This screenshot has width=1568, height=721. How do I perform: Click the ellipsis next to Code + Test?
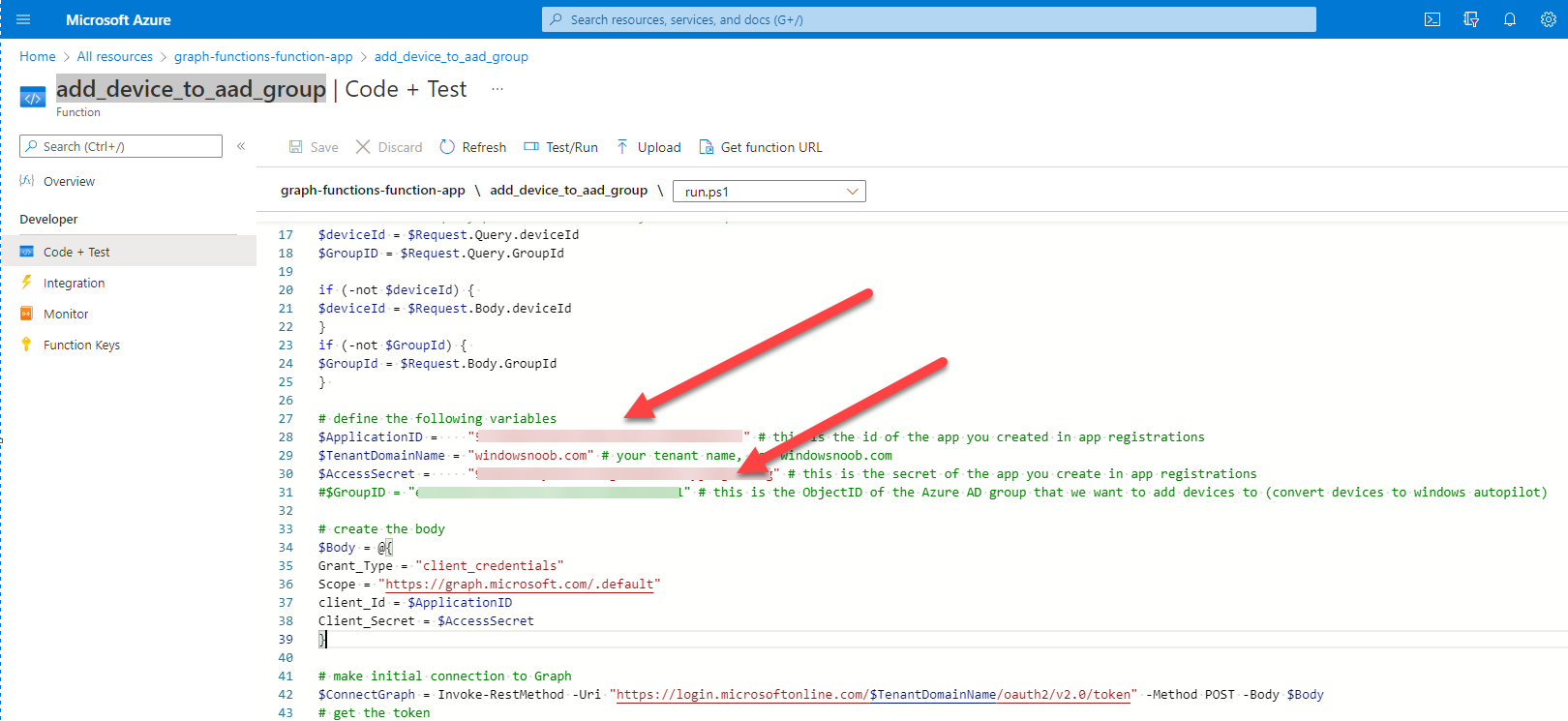click(x=498, y=89)
